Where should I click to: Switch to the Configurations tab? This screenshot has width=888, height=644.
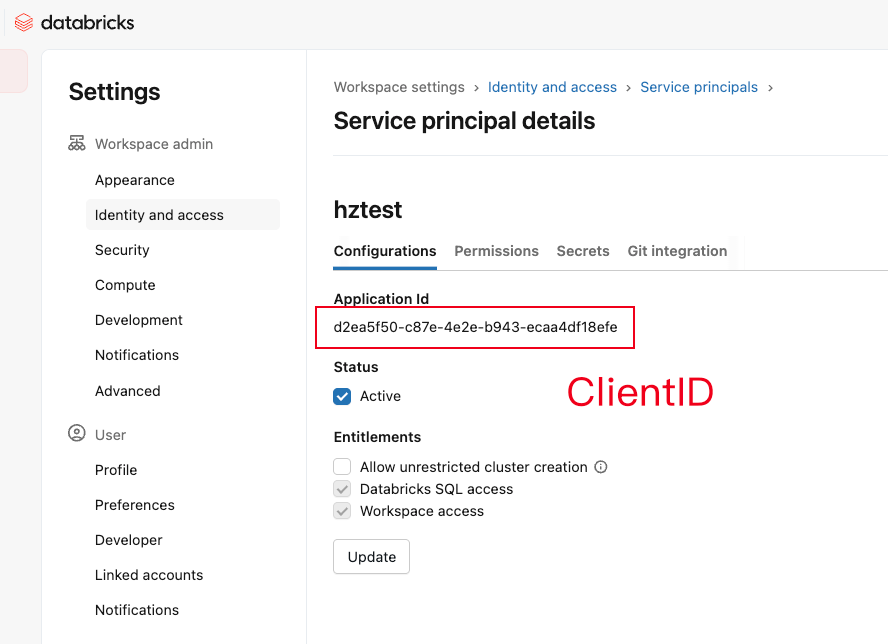[x=385, y=251]
